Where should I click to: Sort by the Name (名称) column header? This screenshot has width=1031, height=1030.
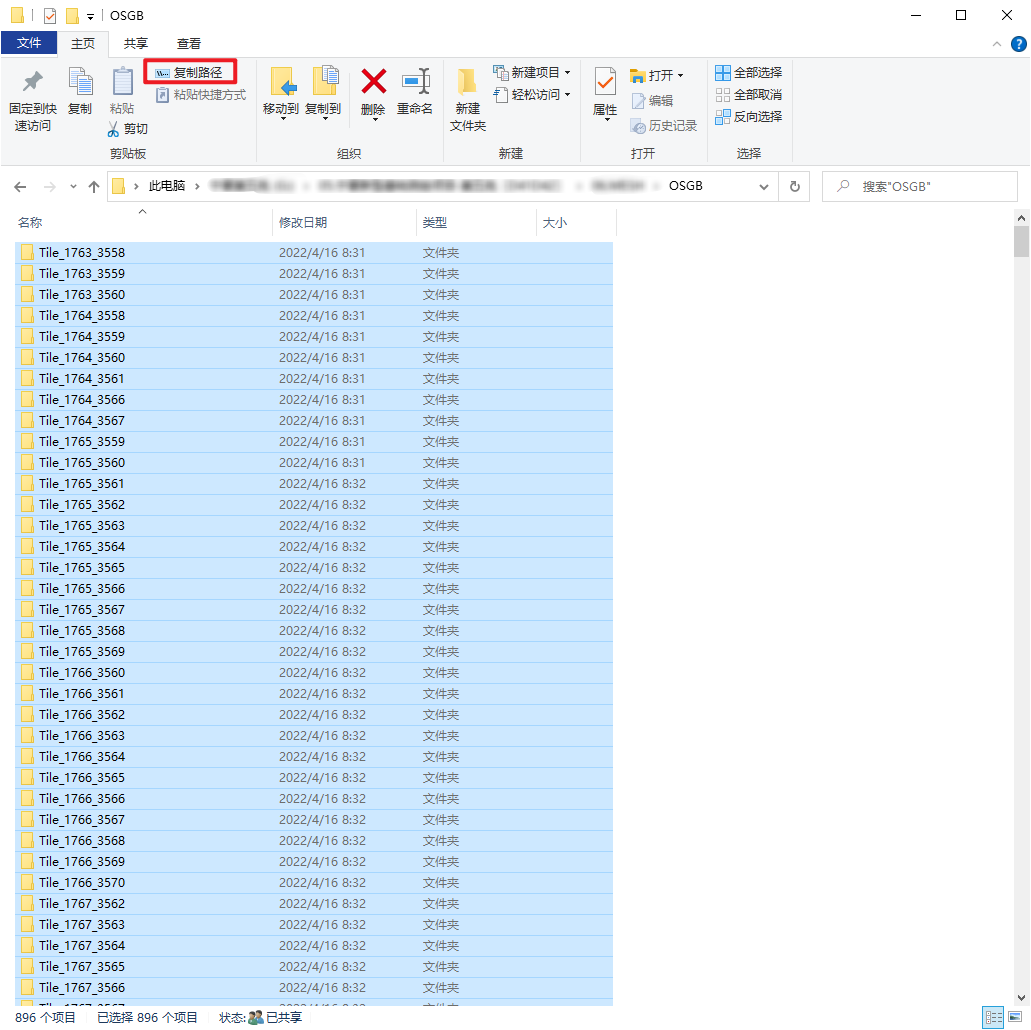143,222
